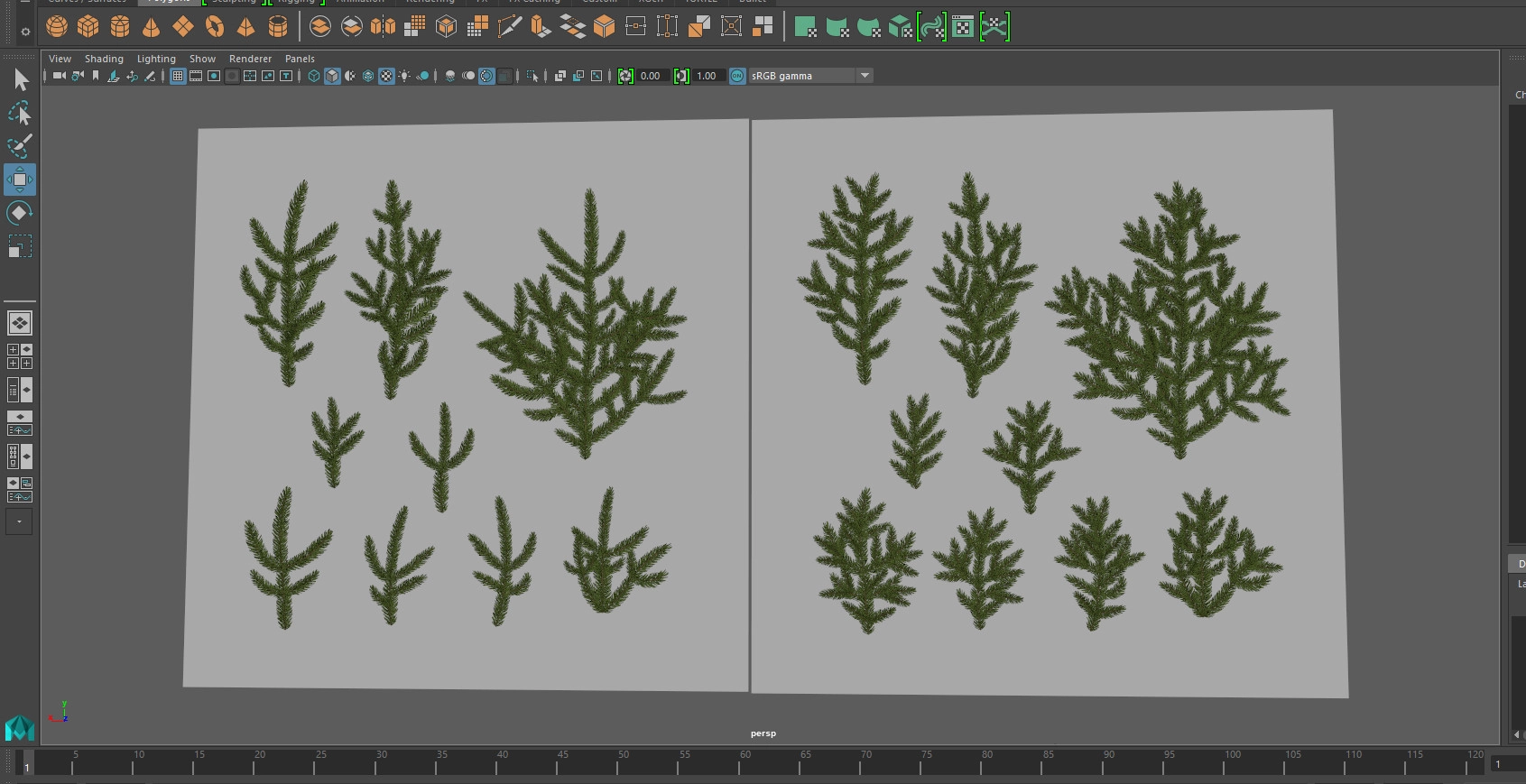Toggle textured display in viewport
This screenshot has height=784, width=1526.
386,76
